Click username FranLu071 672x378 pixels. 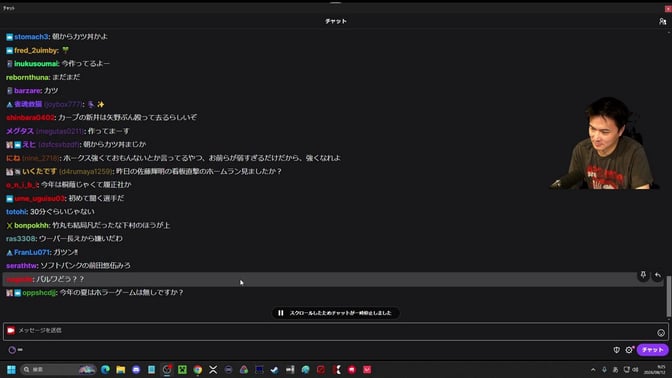pyautogui.click(x=32, y=252)
